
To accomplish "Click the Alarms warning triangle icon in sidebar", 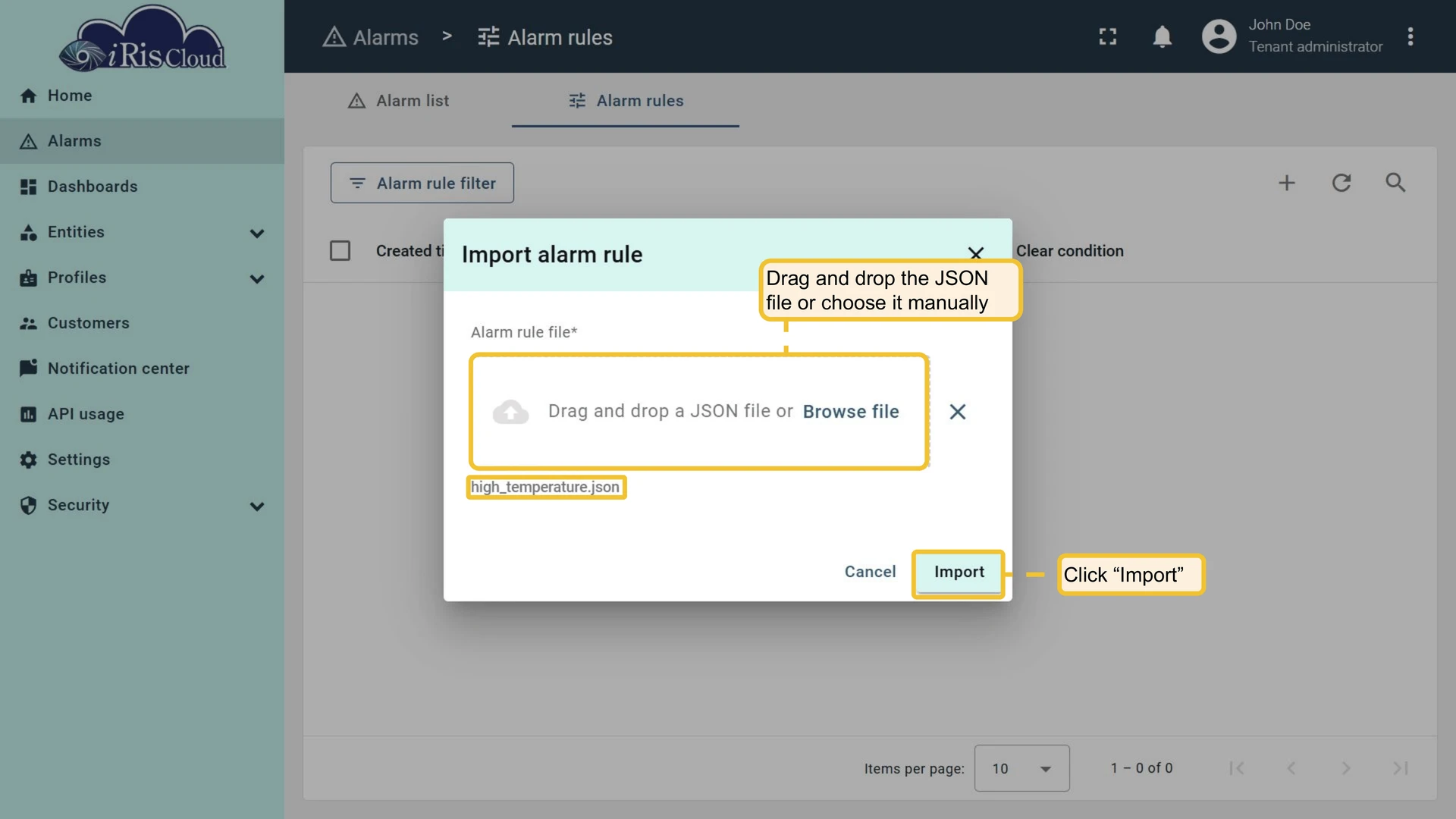I will [28, 141].
